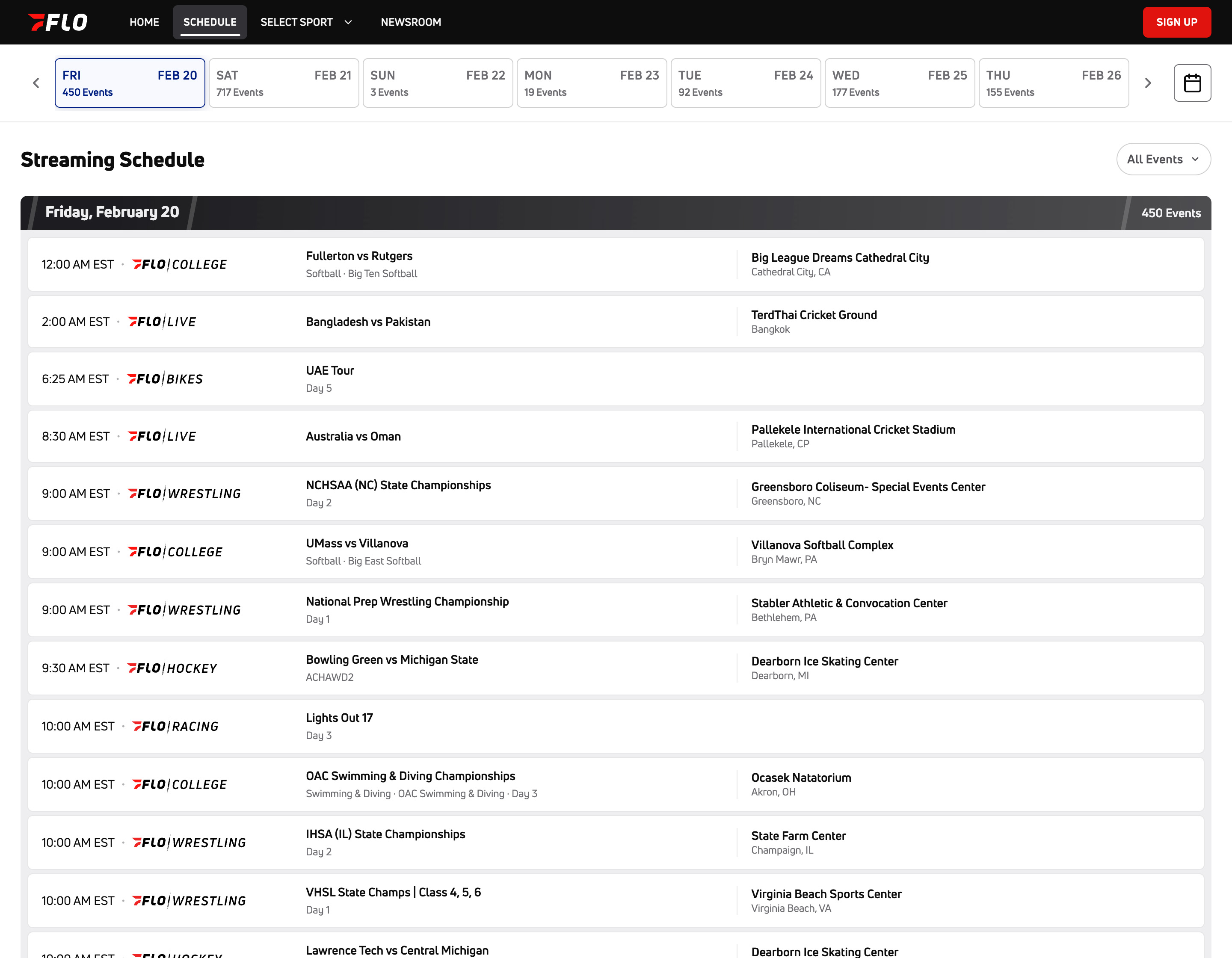The height and width of the screenshot is (958, 1232).
Task: Open National Prep Wrestling Championship event
Action: 616,610
